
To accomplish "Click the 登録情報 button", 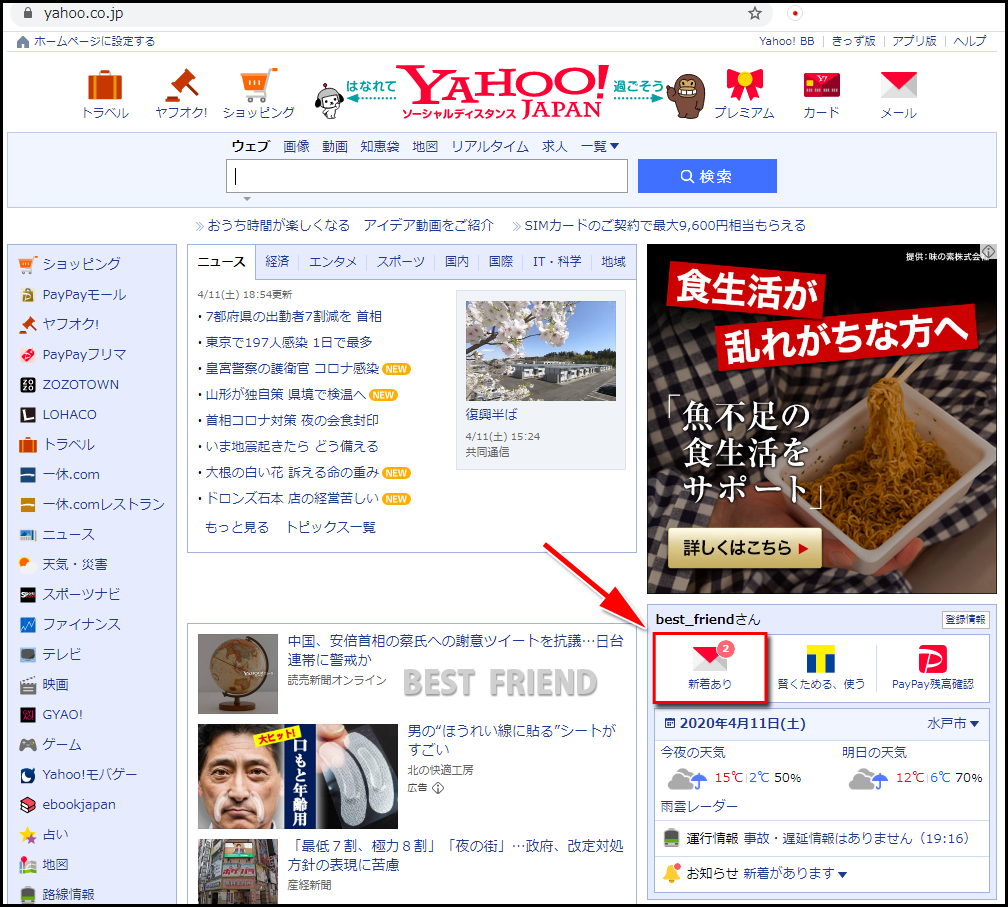I will (x=966, y=620).
